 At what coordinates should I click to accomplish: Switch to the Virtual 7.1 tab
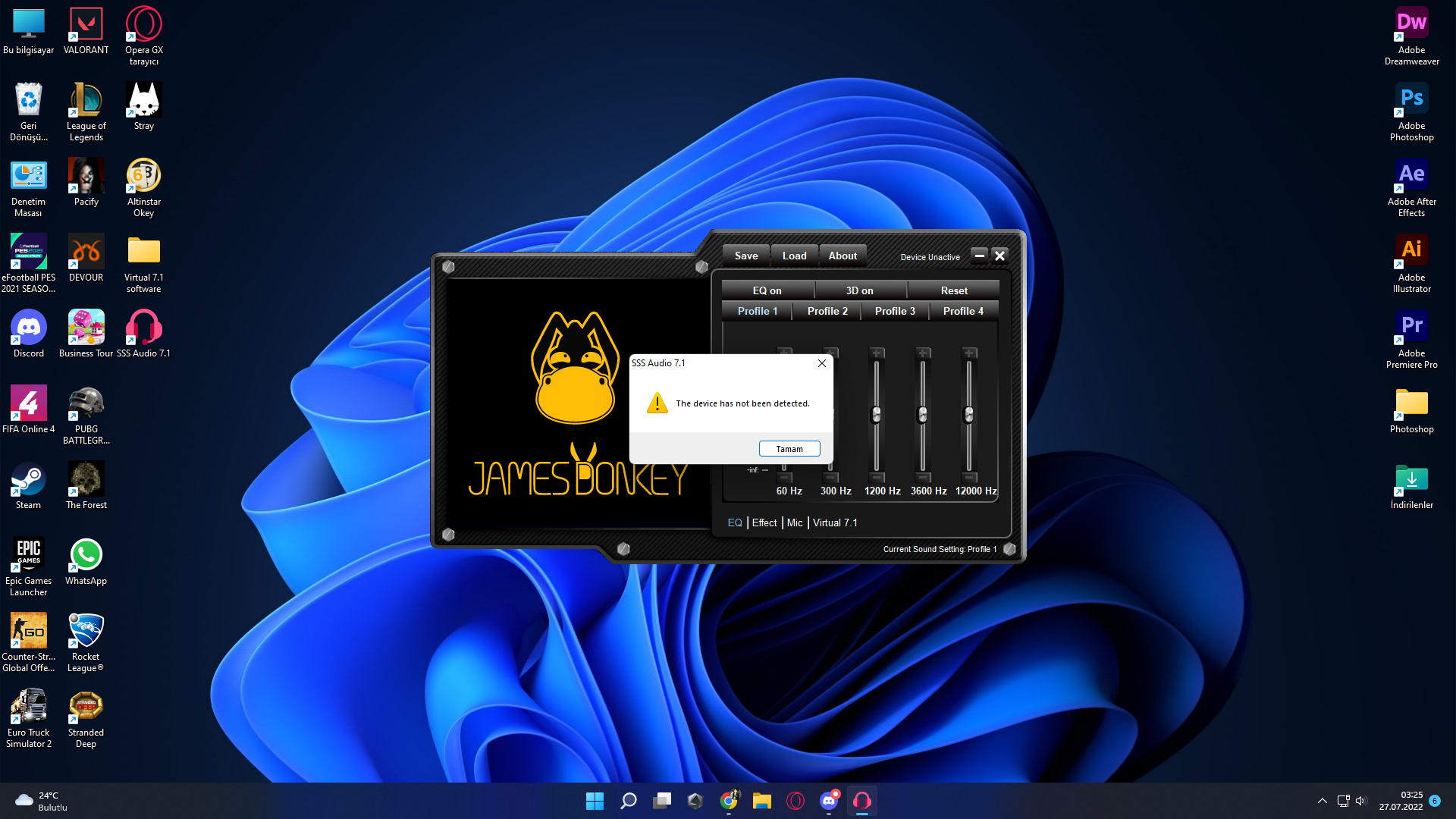coord(835,522)
